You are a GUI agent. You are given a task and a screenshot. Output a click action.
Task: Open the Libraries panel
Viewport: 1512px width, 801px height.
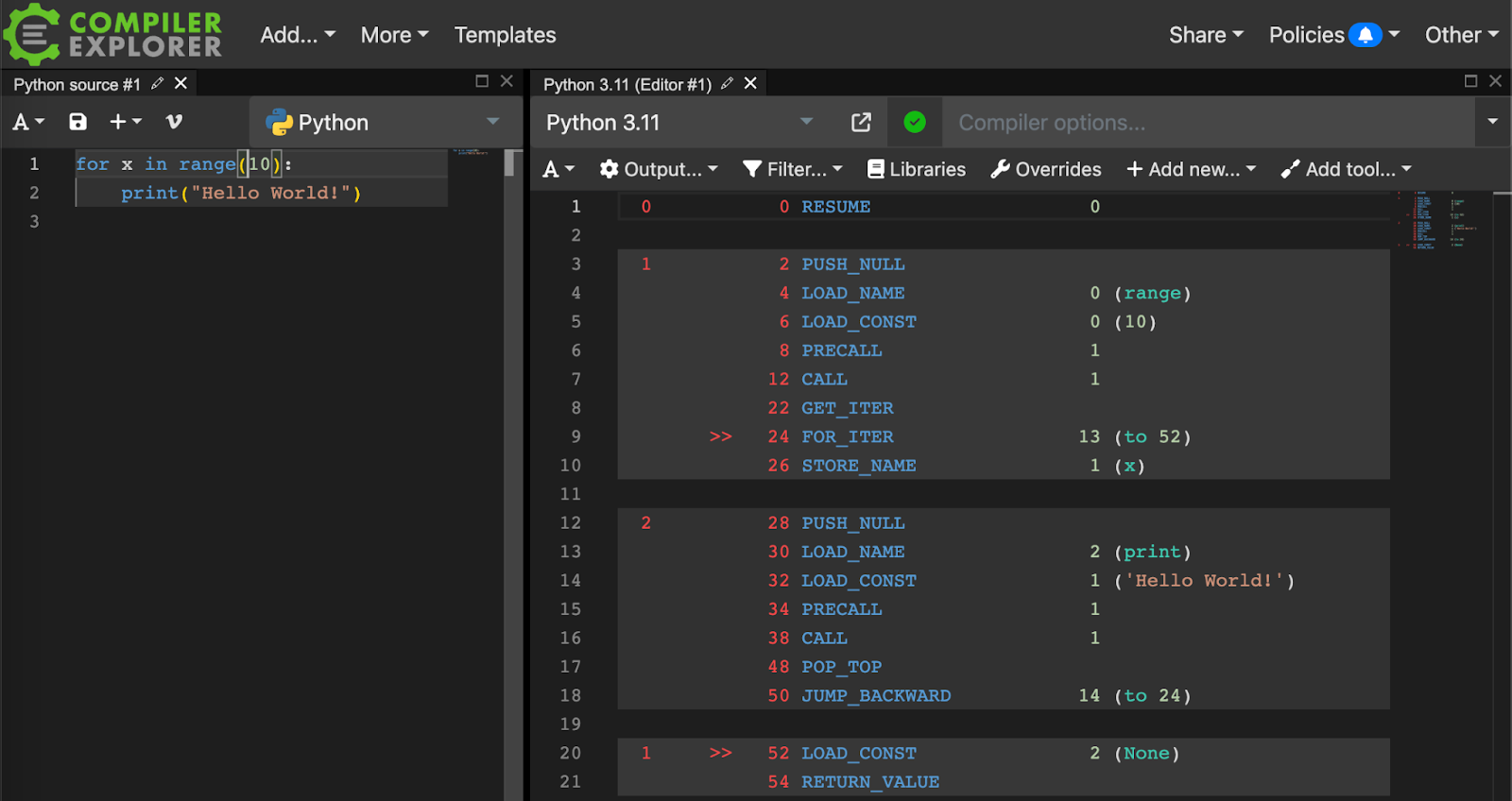[x=917, y=169]
